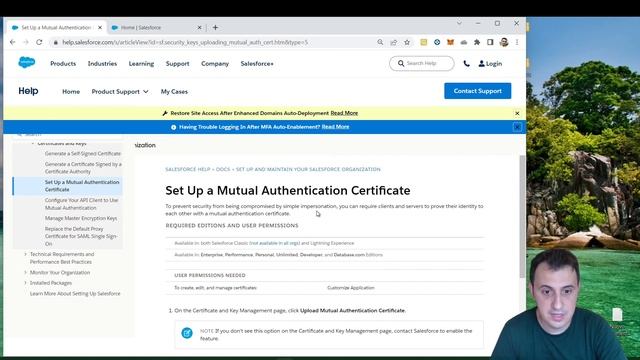Click the Search Help input field

click(422, 63)
